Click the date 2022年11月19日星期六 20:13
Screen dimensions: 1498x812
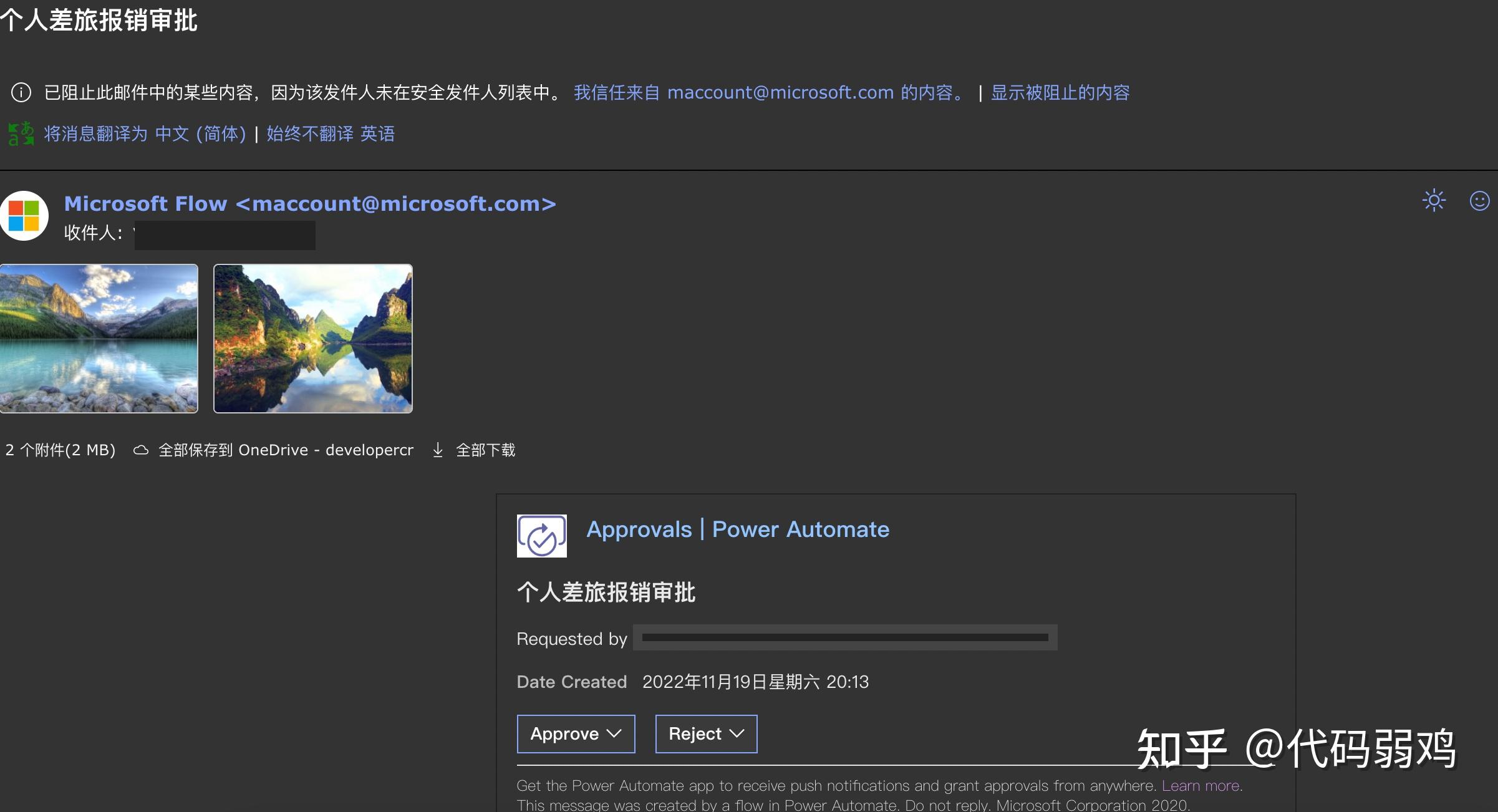(755, 682)
